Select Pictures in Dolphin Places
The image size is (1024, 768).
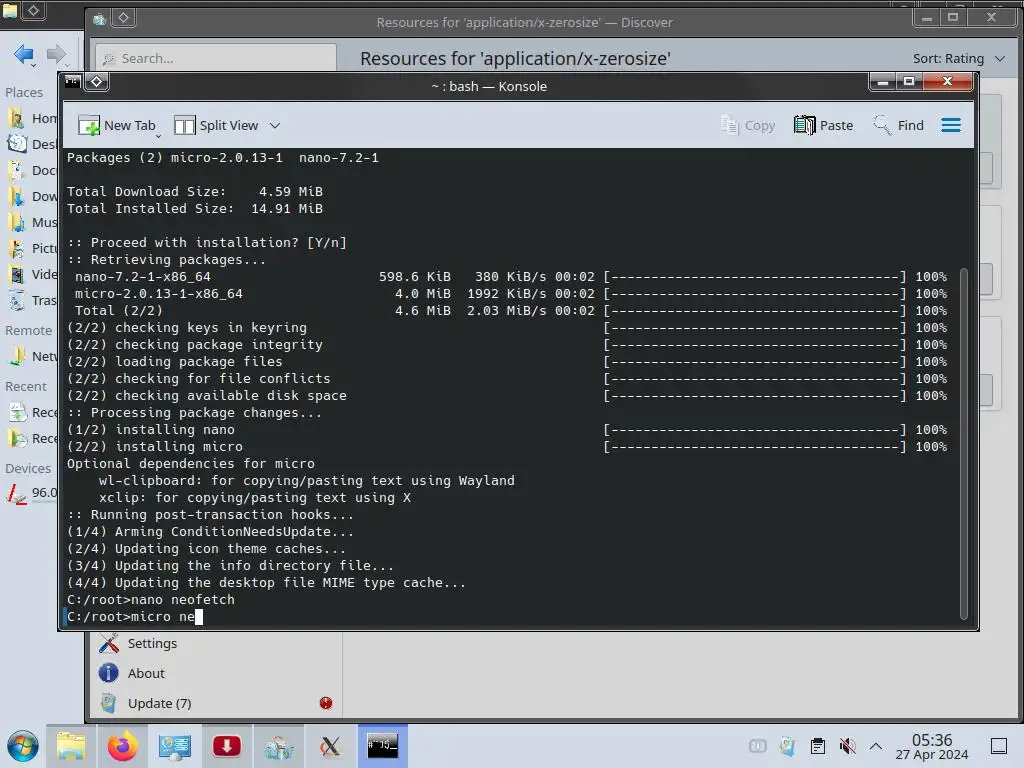30,248
